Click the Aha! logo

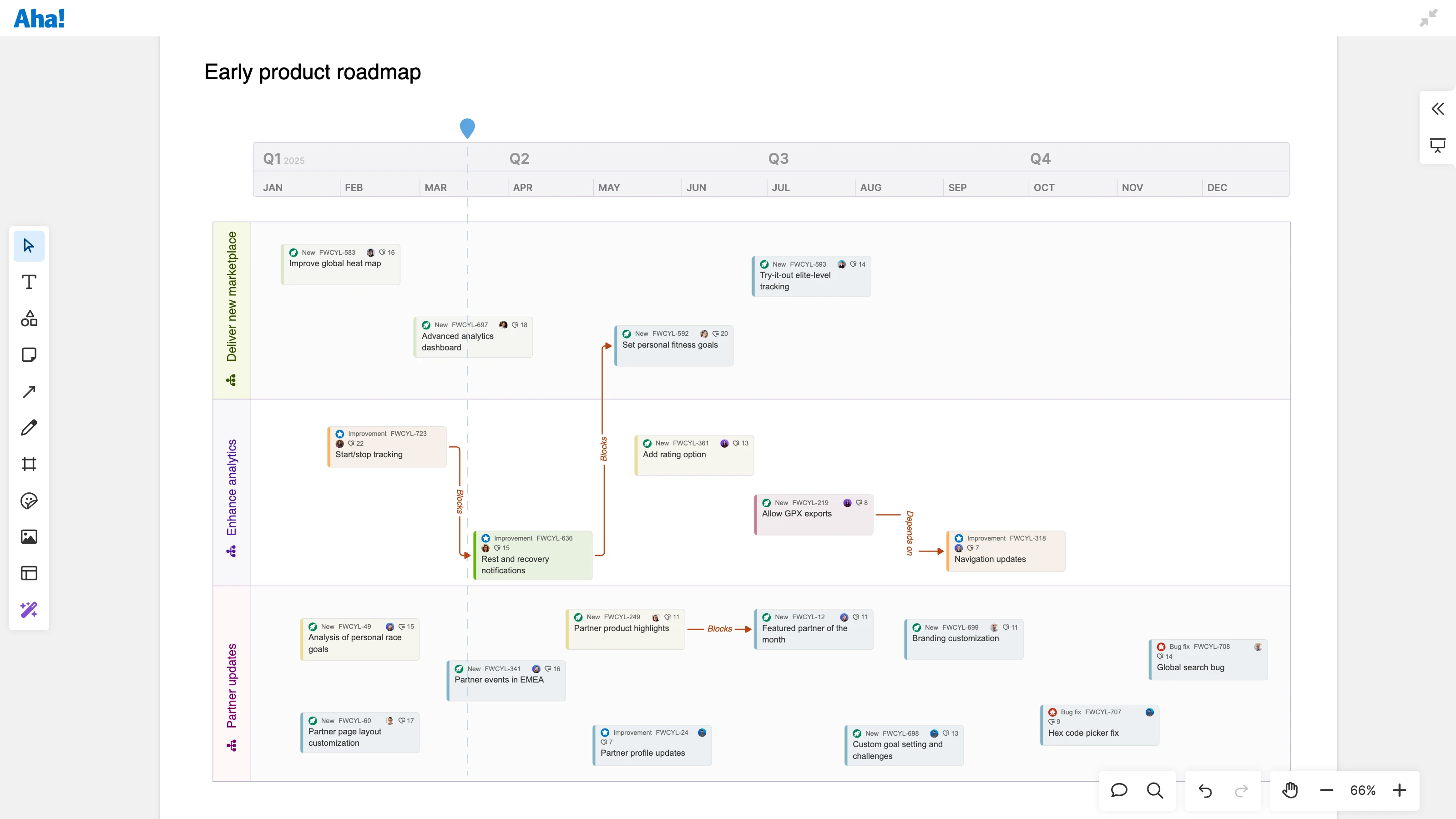(39, 19)
